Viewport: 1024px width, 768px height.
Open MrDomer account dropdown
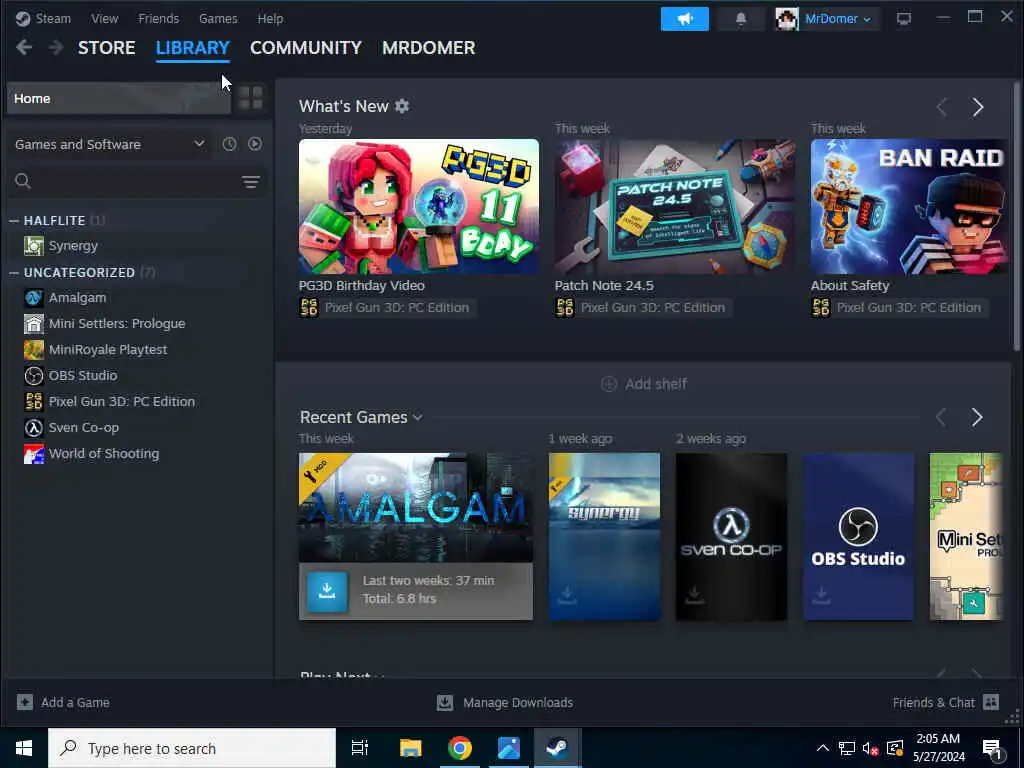[838, 19]
